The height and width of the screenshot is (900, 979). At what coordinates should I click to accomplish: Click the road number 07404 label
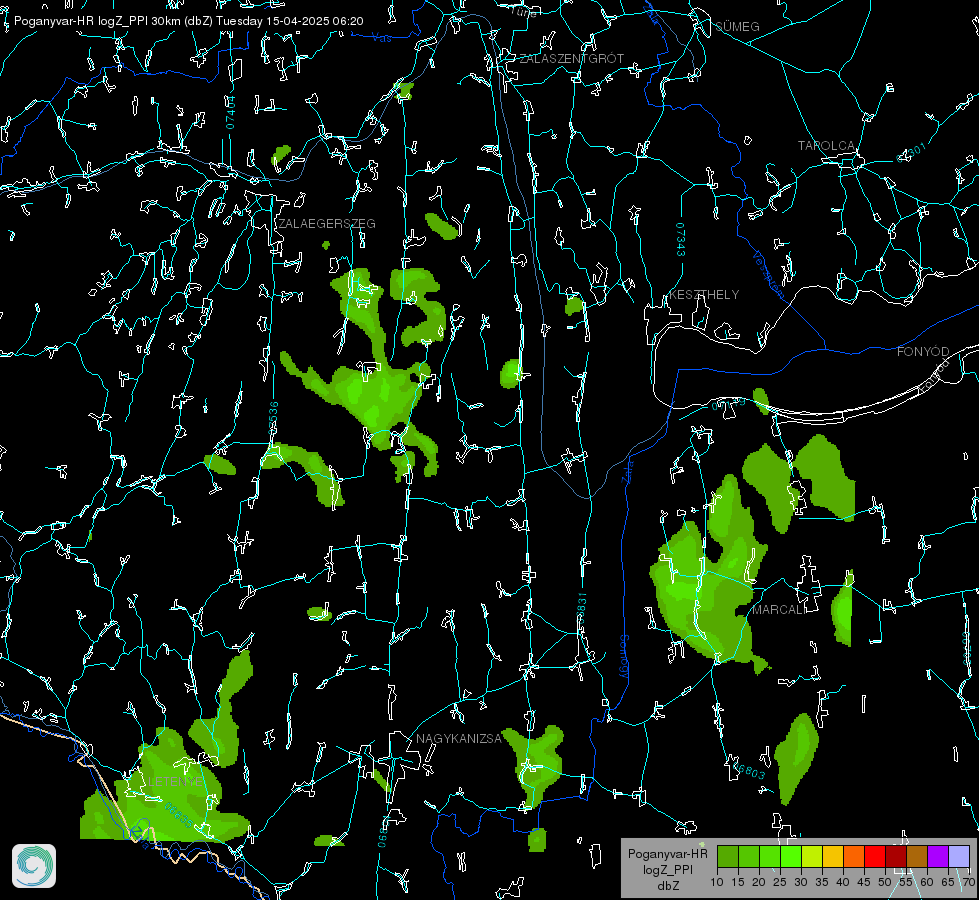pos(231,112)
